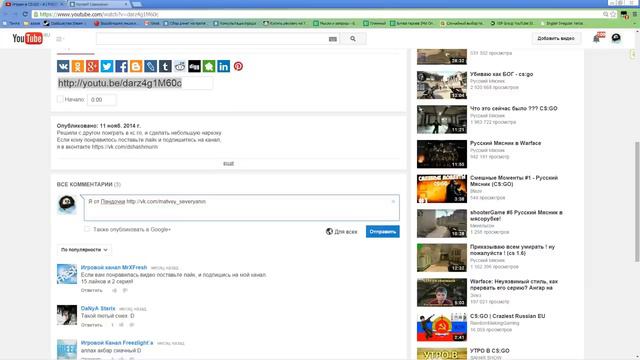Click the extension icon beside the star
The image size is (640, 360).
[x=624, y=15]
